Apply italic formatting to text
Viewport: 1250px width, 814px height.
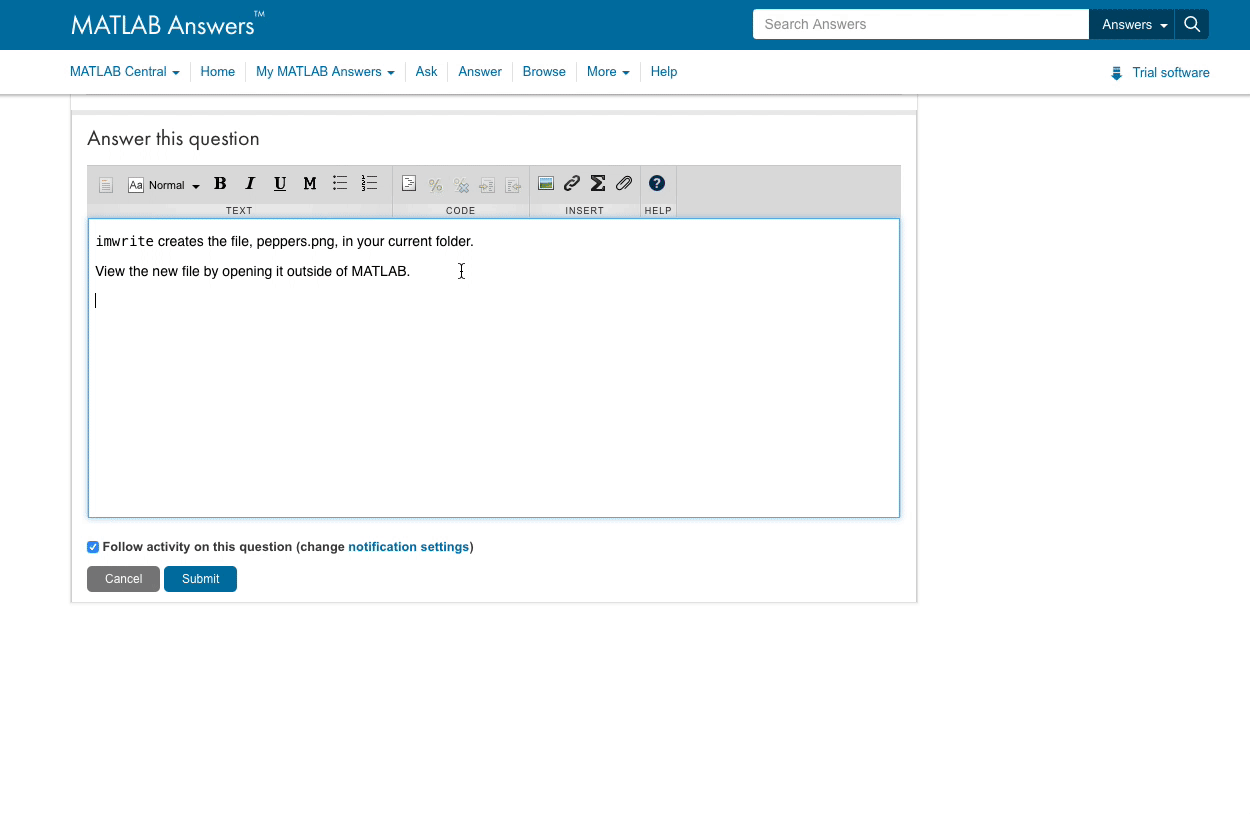(250, 184)
